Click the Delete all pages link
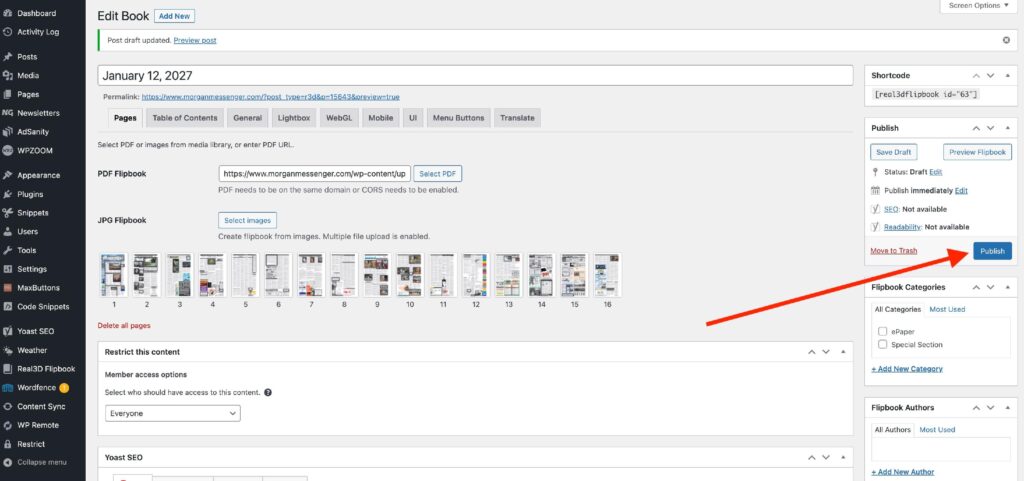This screenshot has height=481, width=1024. tap(125, 326)
